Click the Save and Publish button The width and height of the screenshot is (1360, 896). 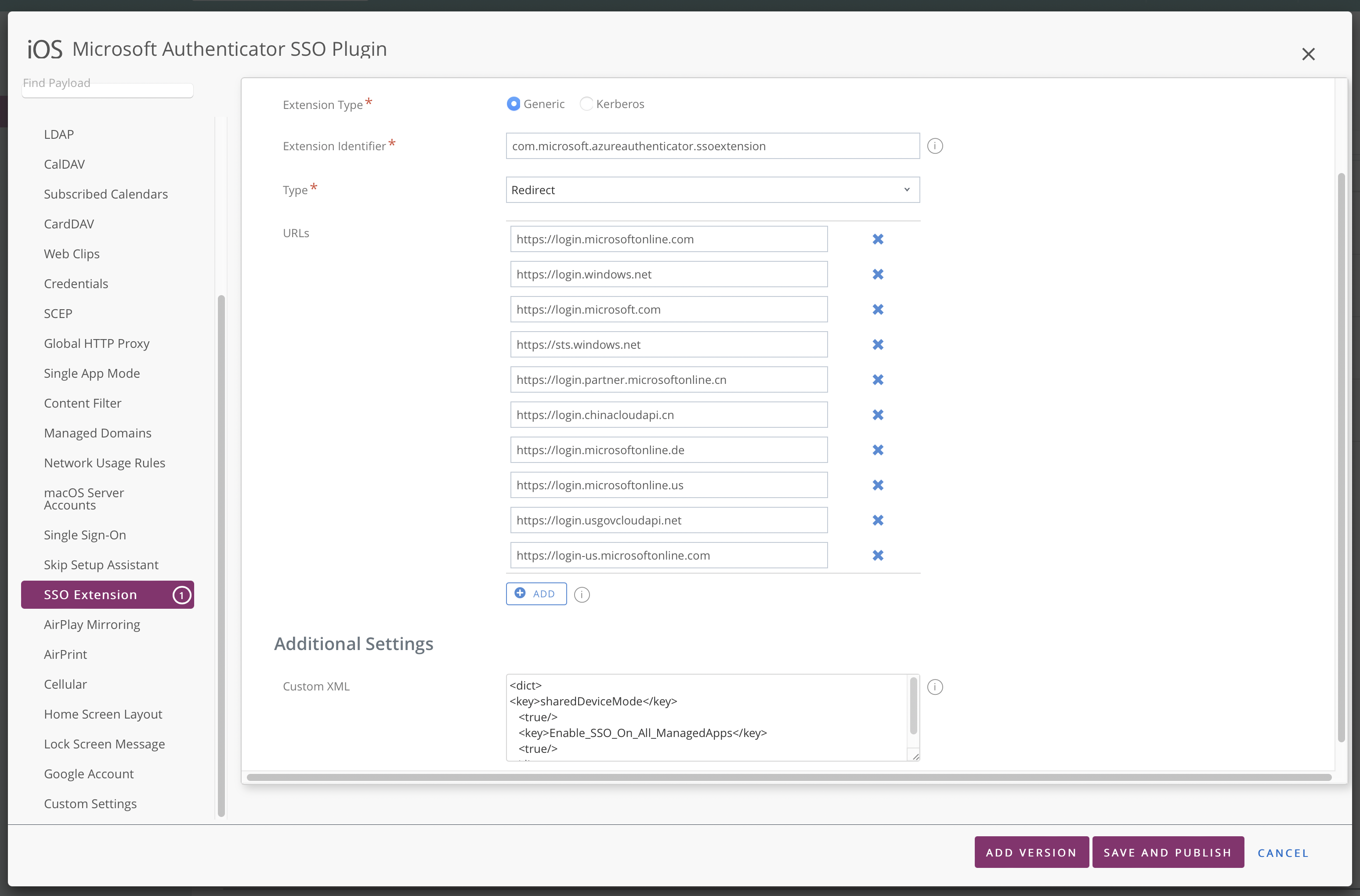click(x=1168, y=852)
